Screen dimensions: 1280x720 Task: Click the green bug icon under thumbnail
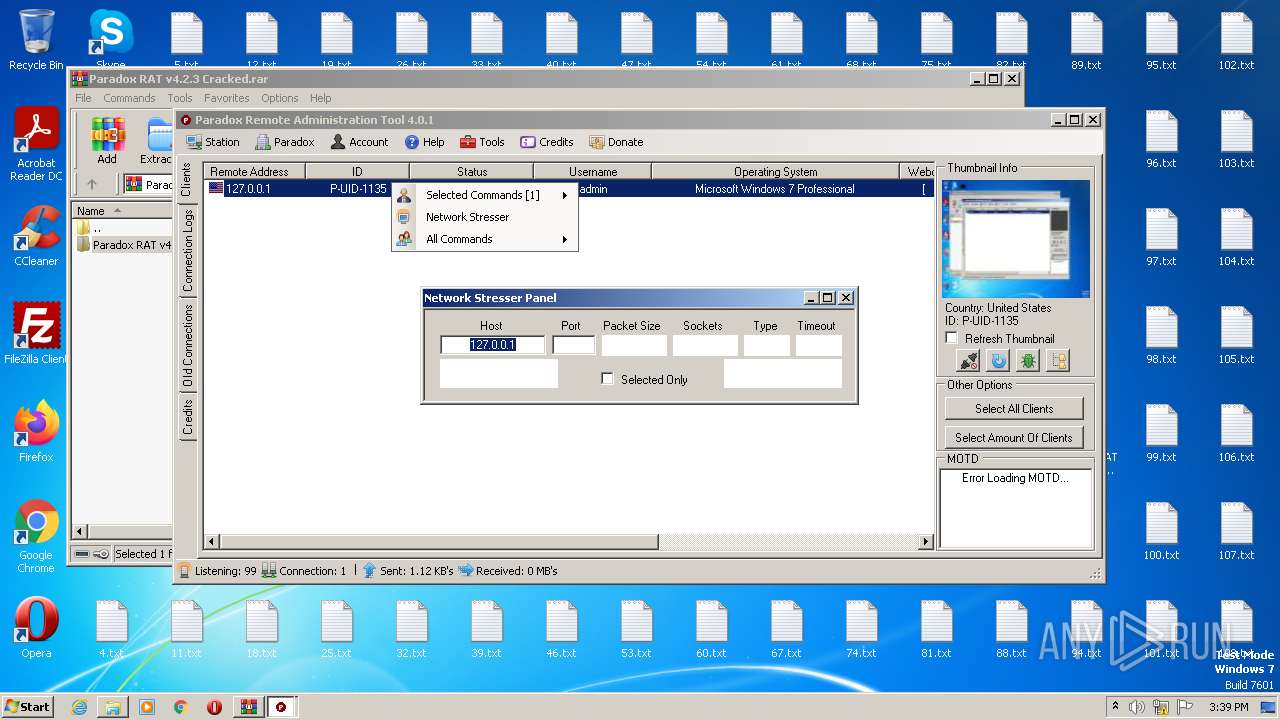[x=1028, y=361]
